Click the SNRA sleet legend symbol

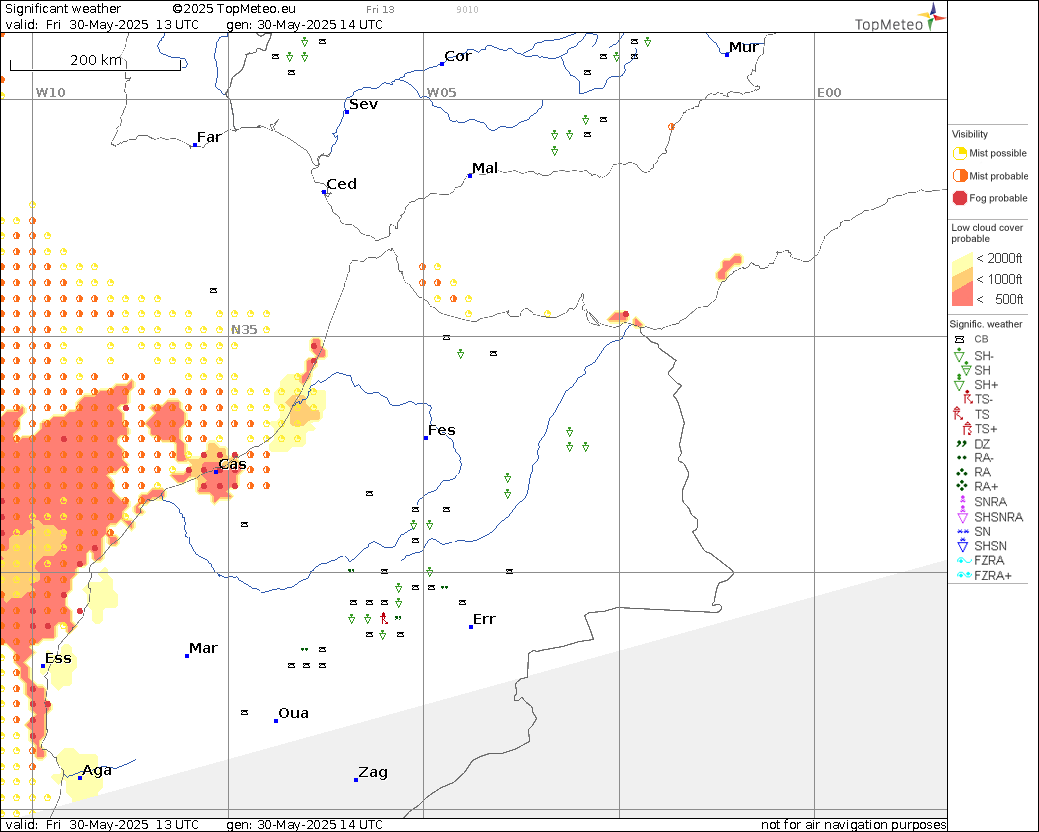(x=962, y=501)
